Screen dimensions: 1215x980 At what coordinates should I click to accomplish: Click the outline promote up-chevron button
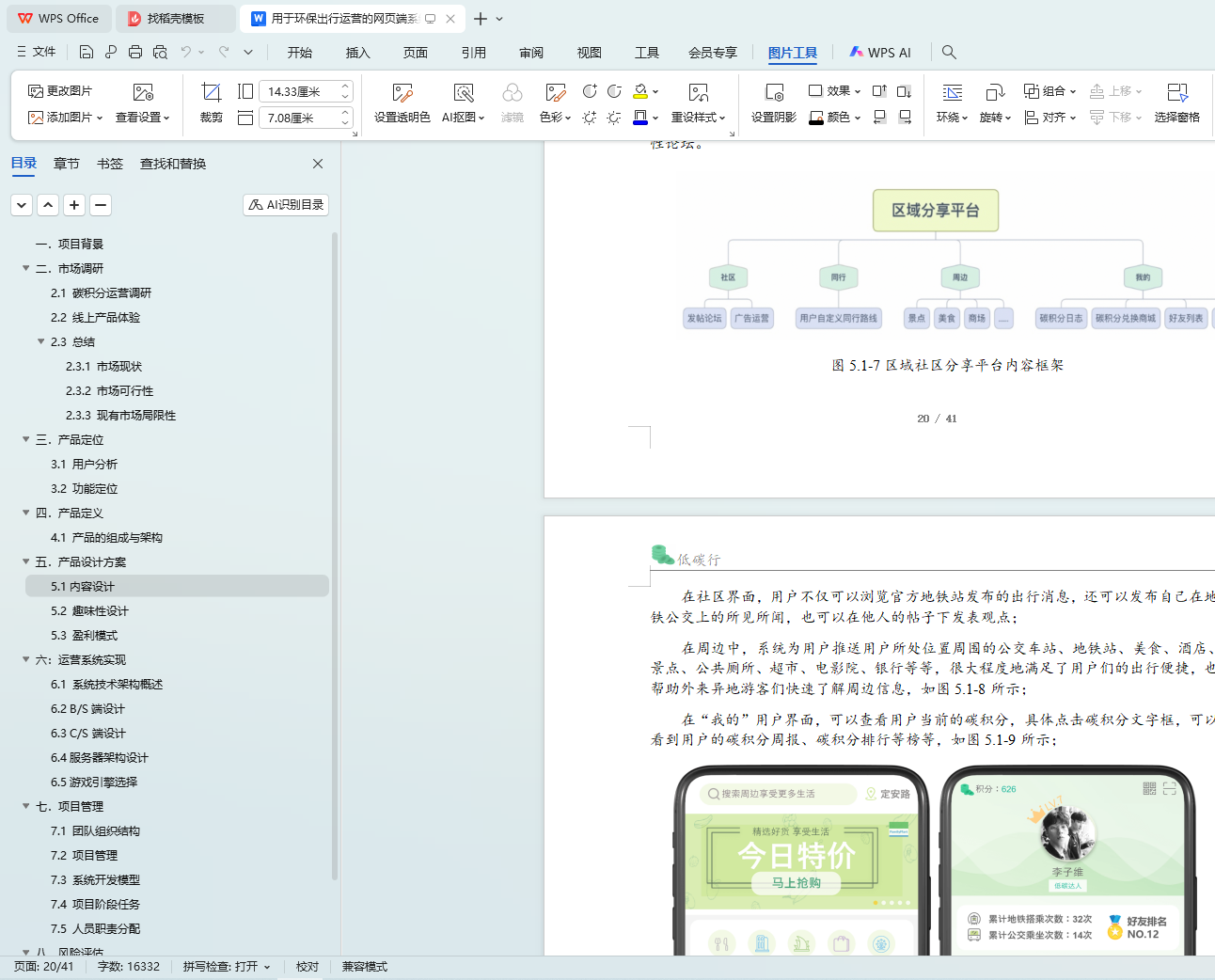[48, 205]
